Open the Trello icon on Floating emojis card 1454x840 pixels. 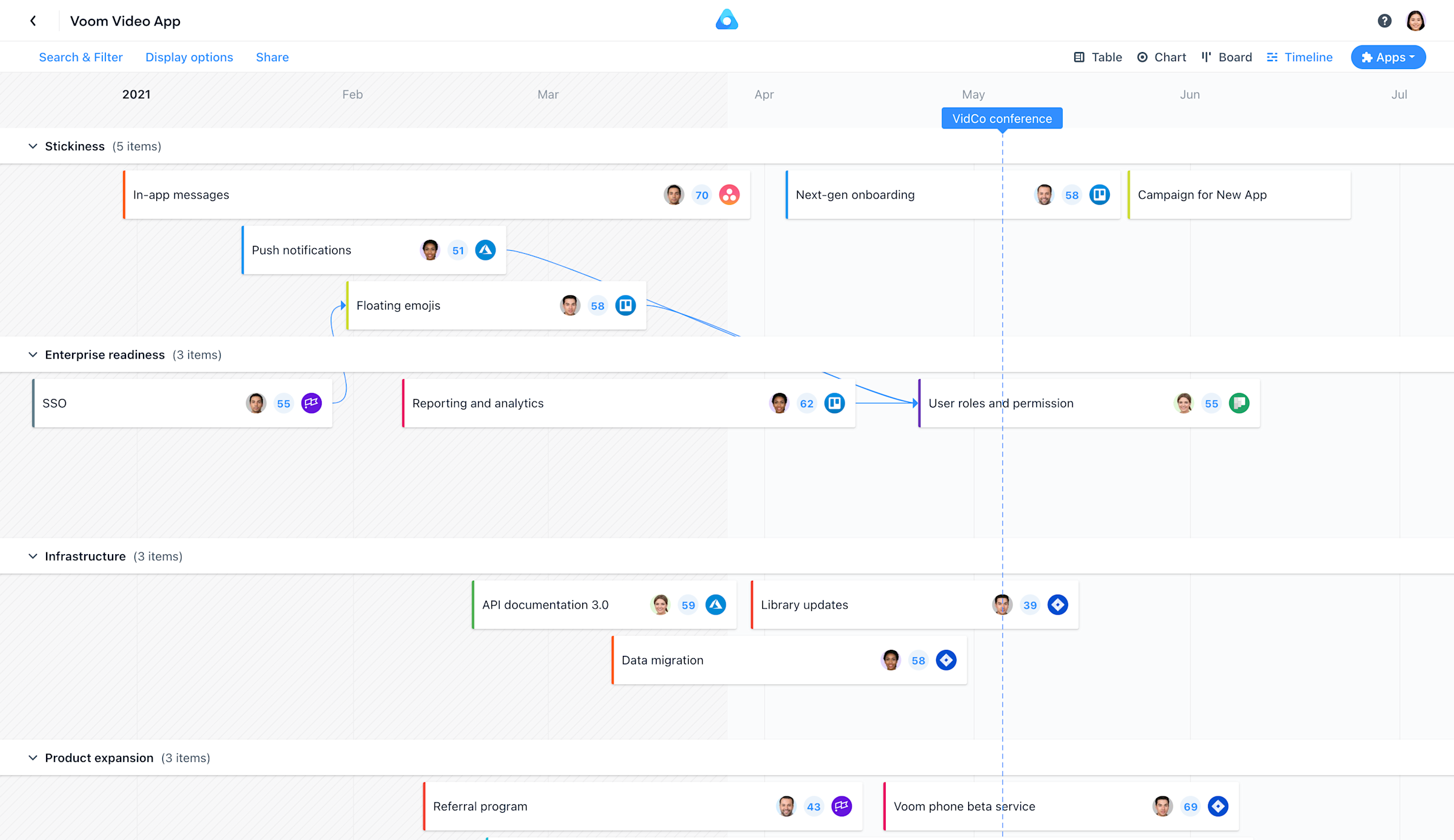[x=625, y=305]
